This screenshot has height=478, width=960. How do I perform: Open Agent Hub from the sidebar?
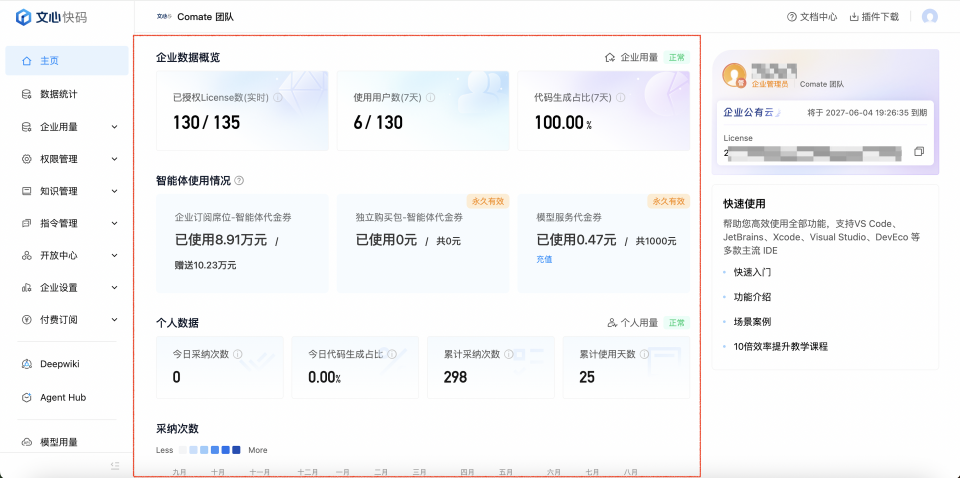[x=67, y=397]
